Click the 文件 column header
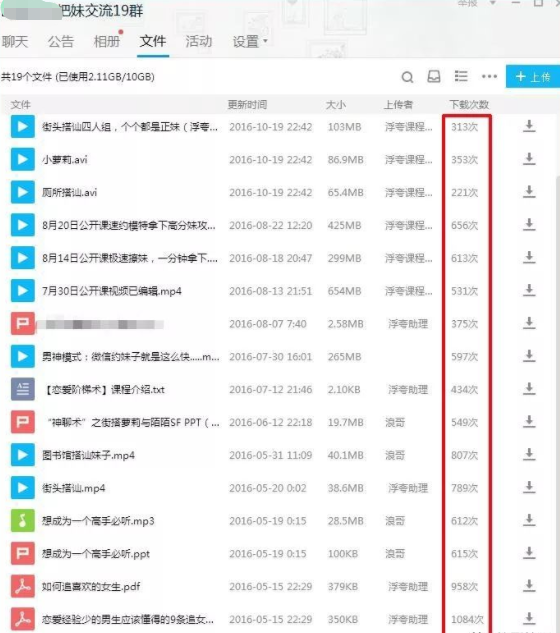Viewport: 560px width, 633px height. 21,105
